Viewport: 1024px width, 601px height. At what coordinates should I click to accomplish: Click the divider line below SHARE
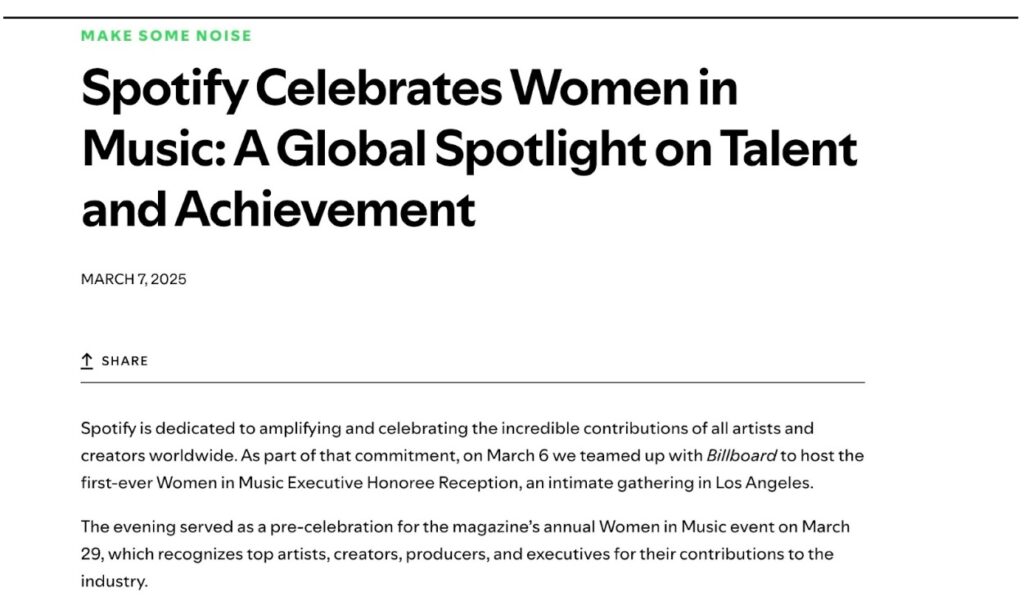pos(472,383)
